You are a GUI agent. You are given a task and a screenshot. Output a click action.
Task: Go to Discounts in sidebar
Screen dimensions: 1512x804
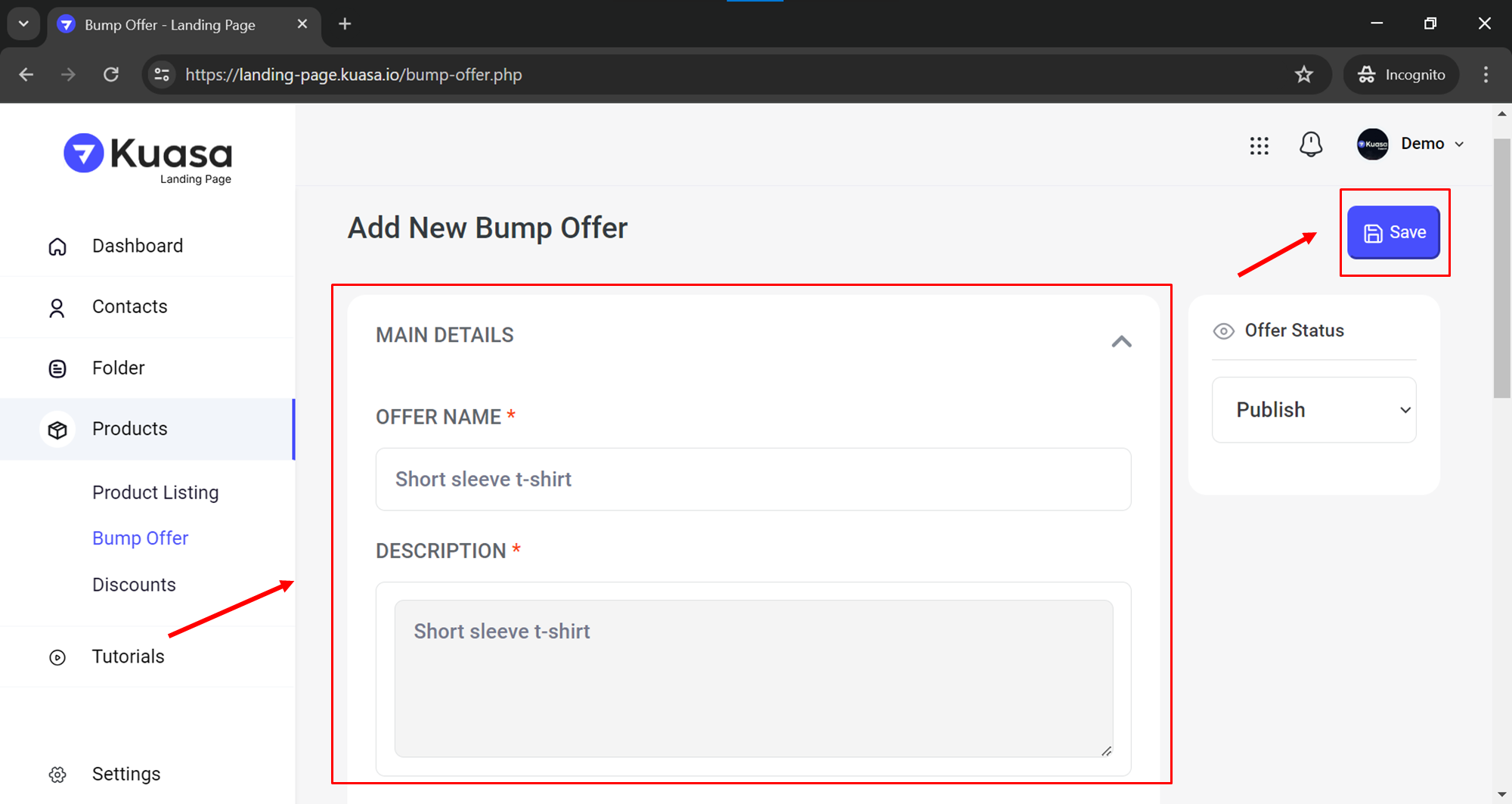click(x=134, y=585)
